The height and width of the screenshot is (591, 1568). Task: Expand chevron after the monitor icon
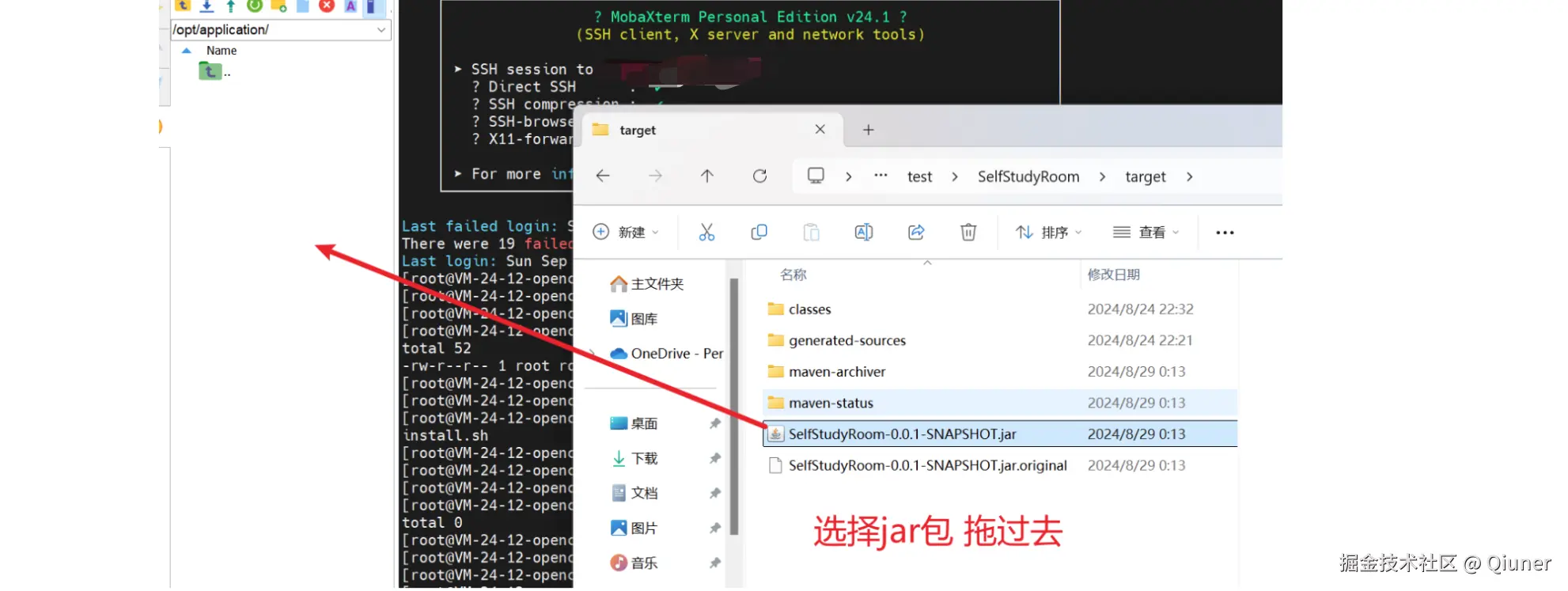(848, 176)
